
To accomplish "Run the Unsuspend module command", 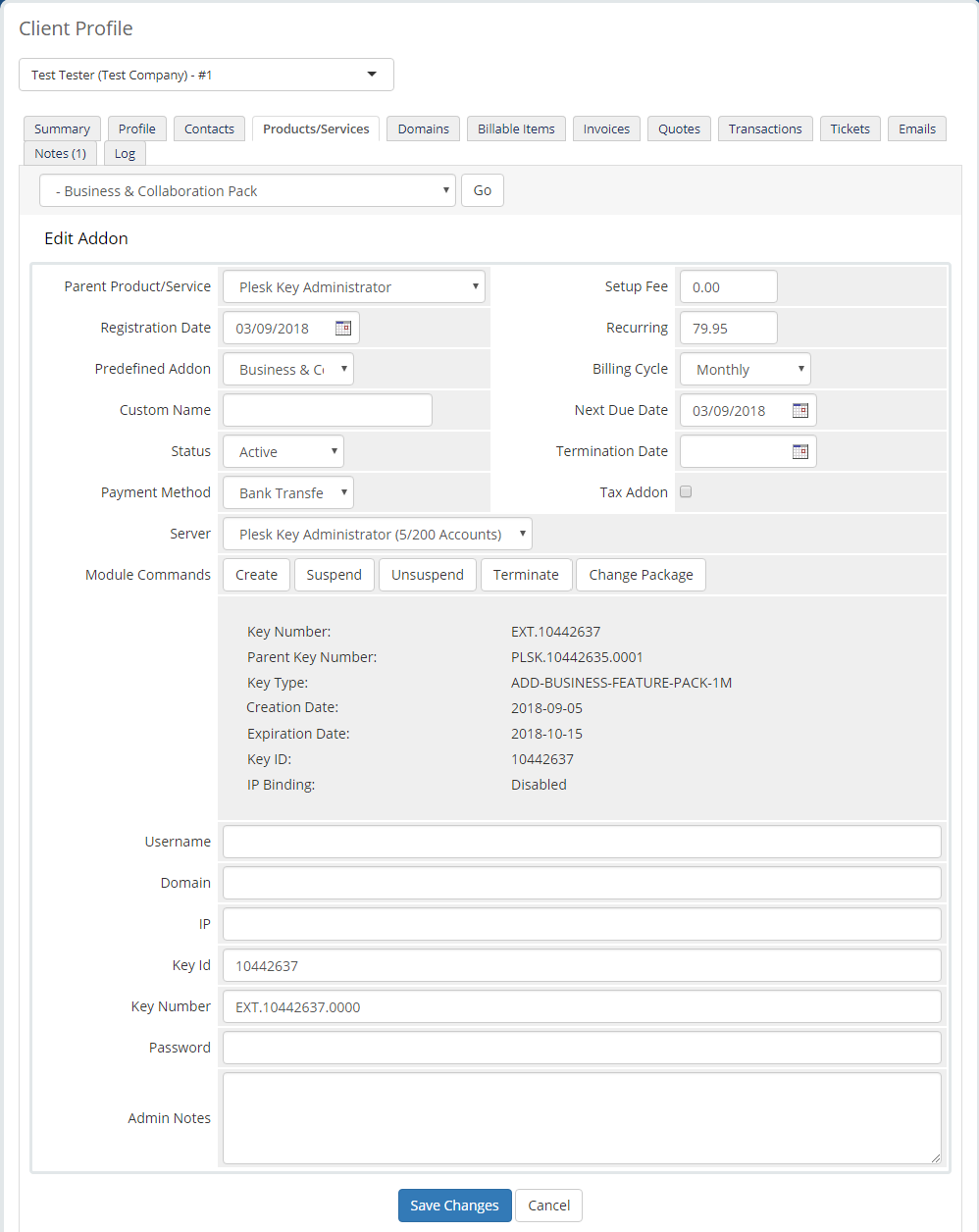I will (428, 575).
